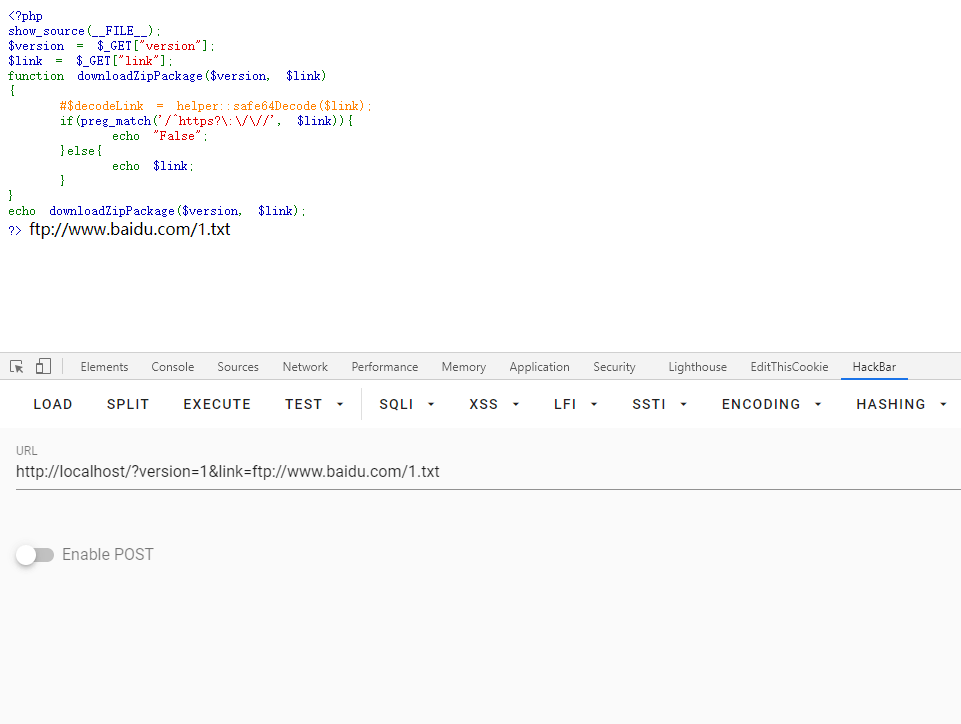
Task: Switch to the Elements tab
Action: (x=104, y=367)
